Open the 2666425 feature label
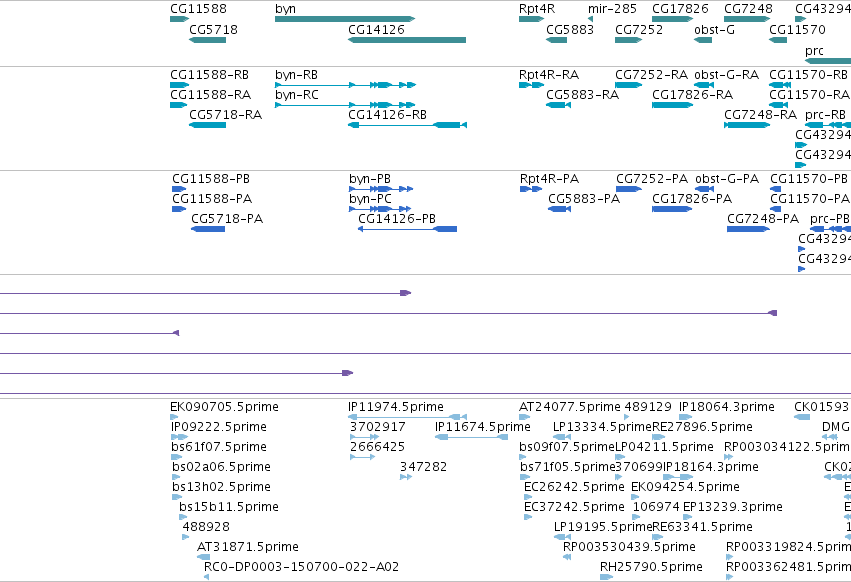This screenshot has width=851, height=582. 377,447
